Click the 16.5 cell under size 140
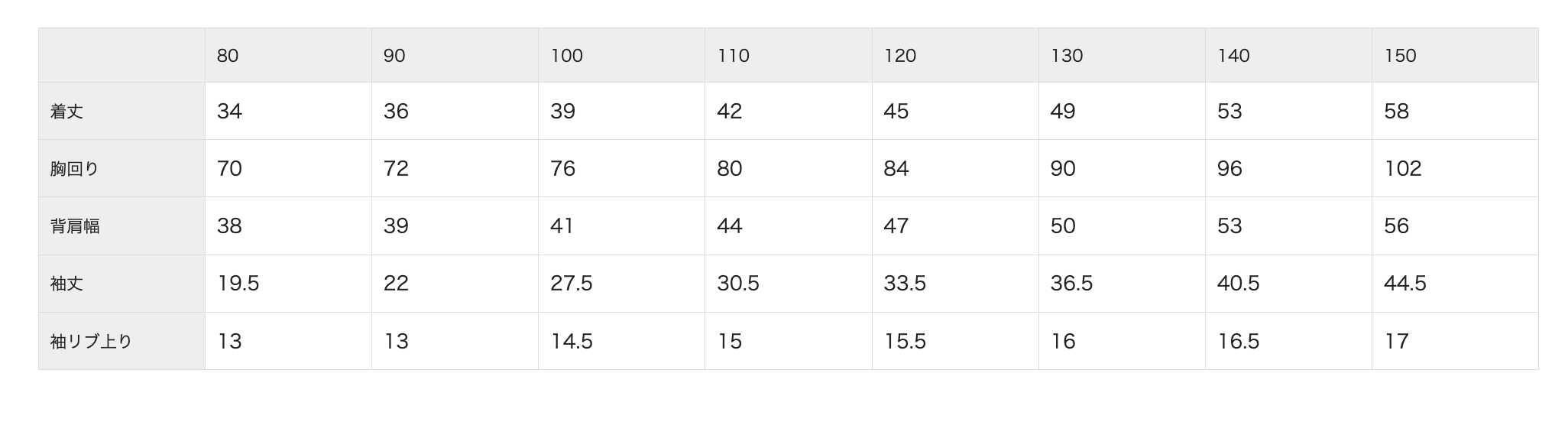The height and width of the screenshot is (425, 1568). (1238, 342)
